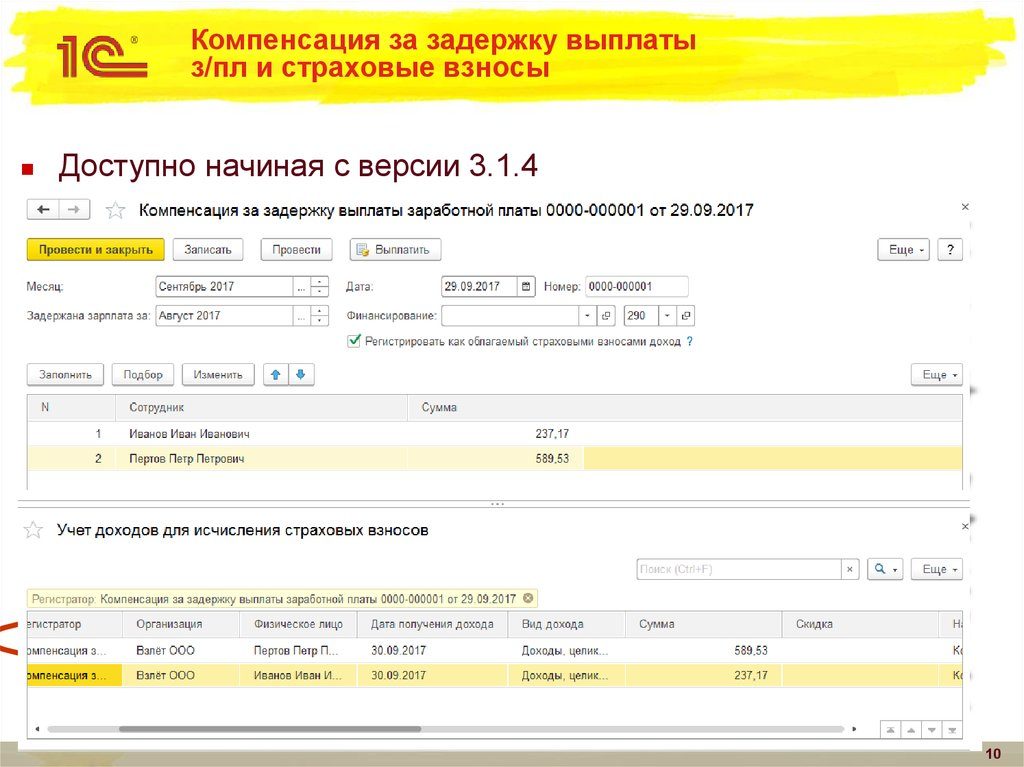Viewport: 1024px width, 767px height.
Task: Sort by 'Дата получения дохода' column header
Action: (432, 624)
